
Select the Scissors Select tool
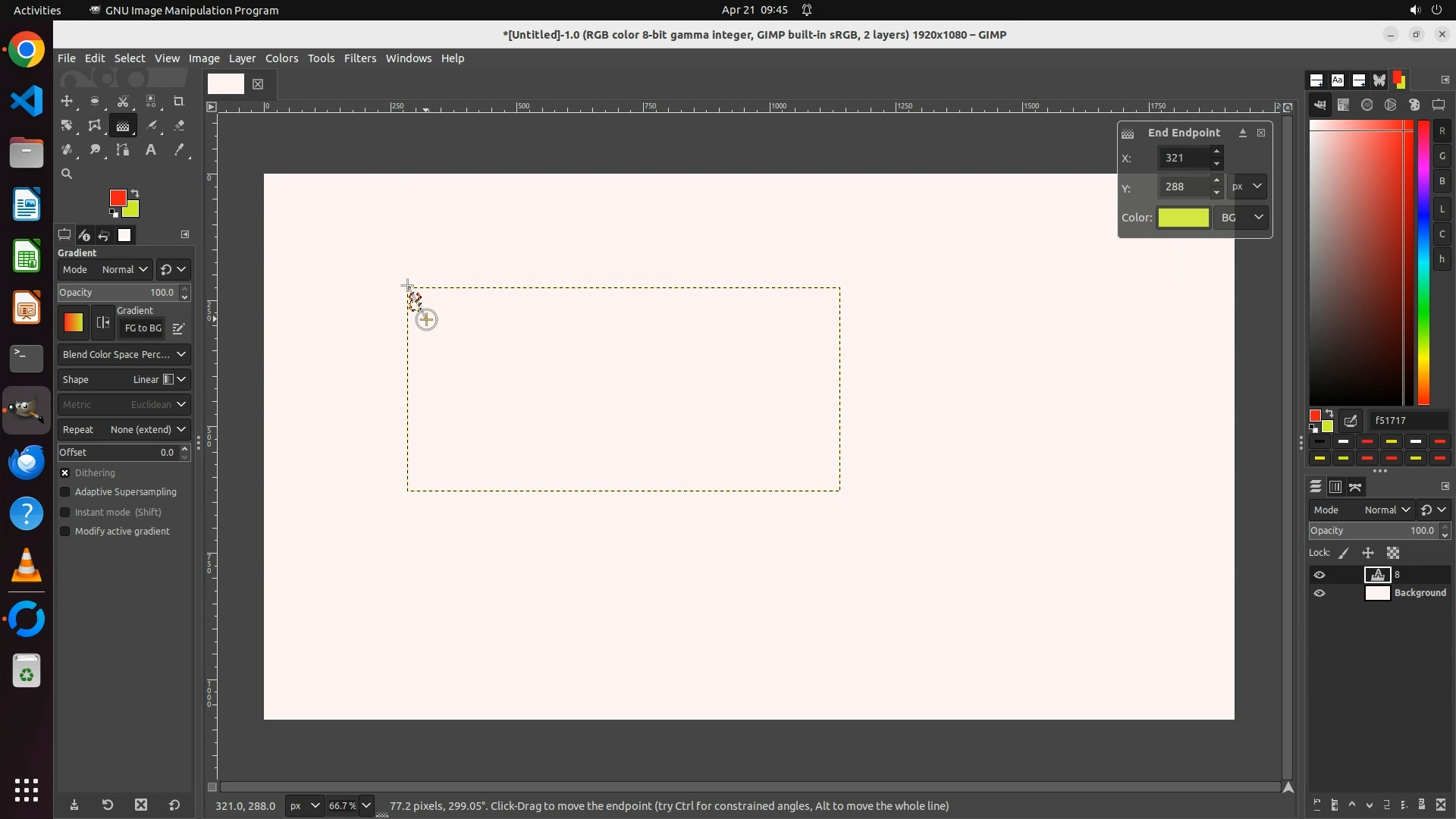pyautogui.click(x=123, y=102)
